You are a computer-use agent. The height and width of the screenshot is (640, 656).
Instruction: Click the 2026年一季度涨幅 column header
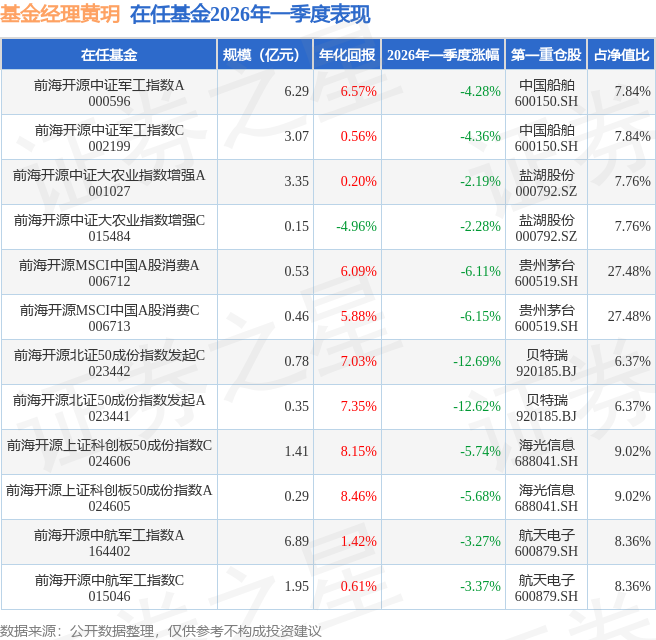(443, 55)
